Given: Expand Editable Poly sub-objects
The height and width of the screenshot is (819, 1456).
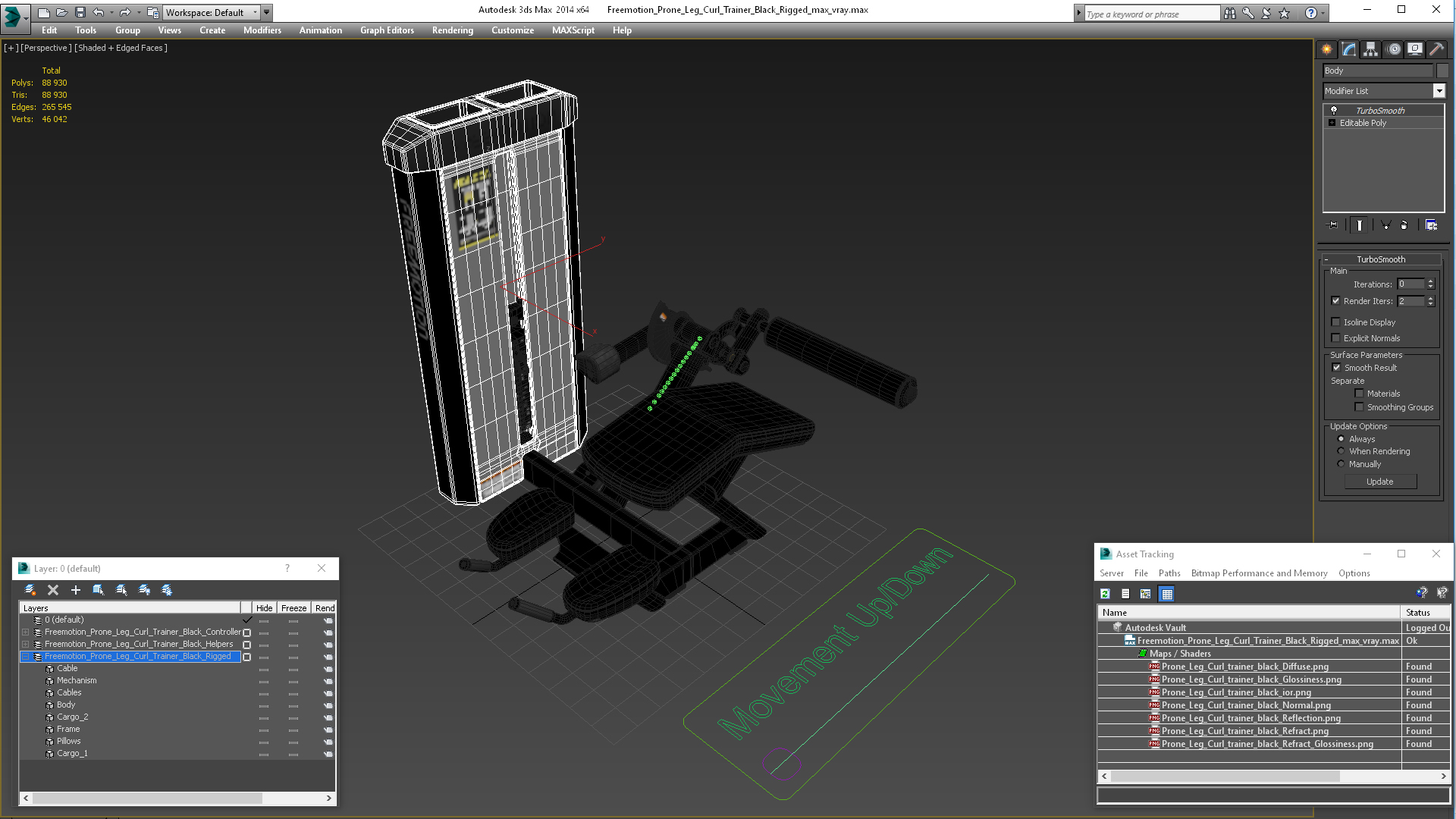Looking at the screenshot, I should tap(1332, 123).
